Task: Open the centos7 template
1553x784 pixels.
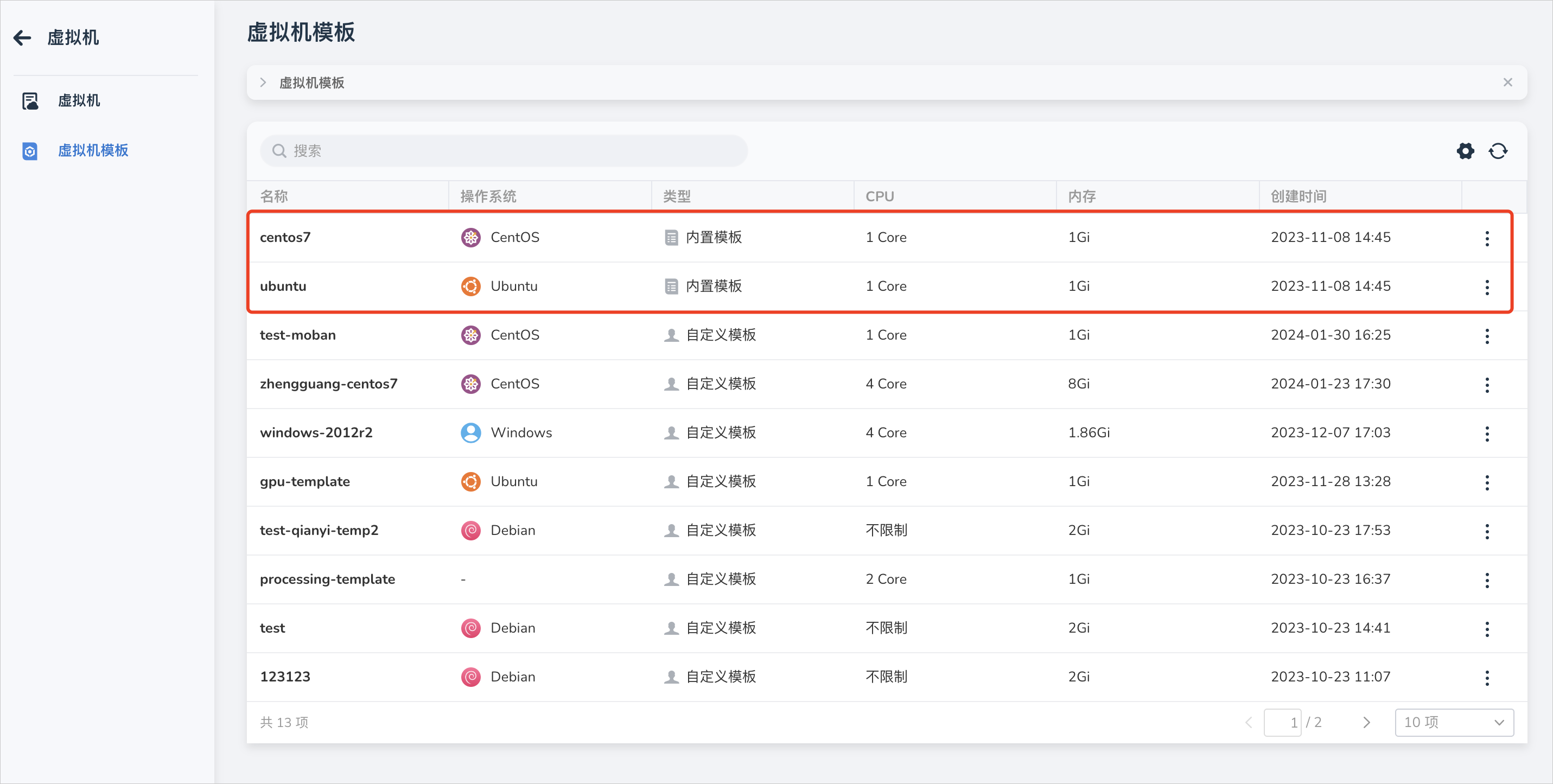Action: point(285,238)
